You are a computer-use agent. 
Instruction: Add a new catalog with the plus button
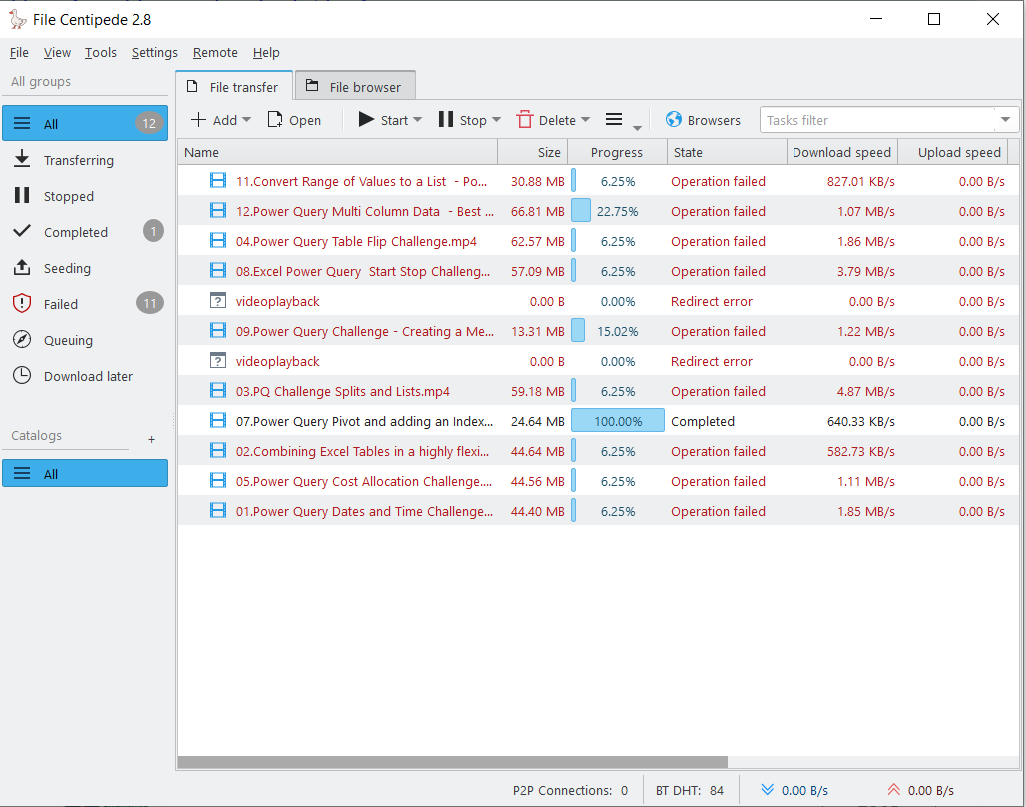click(151, 438)
